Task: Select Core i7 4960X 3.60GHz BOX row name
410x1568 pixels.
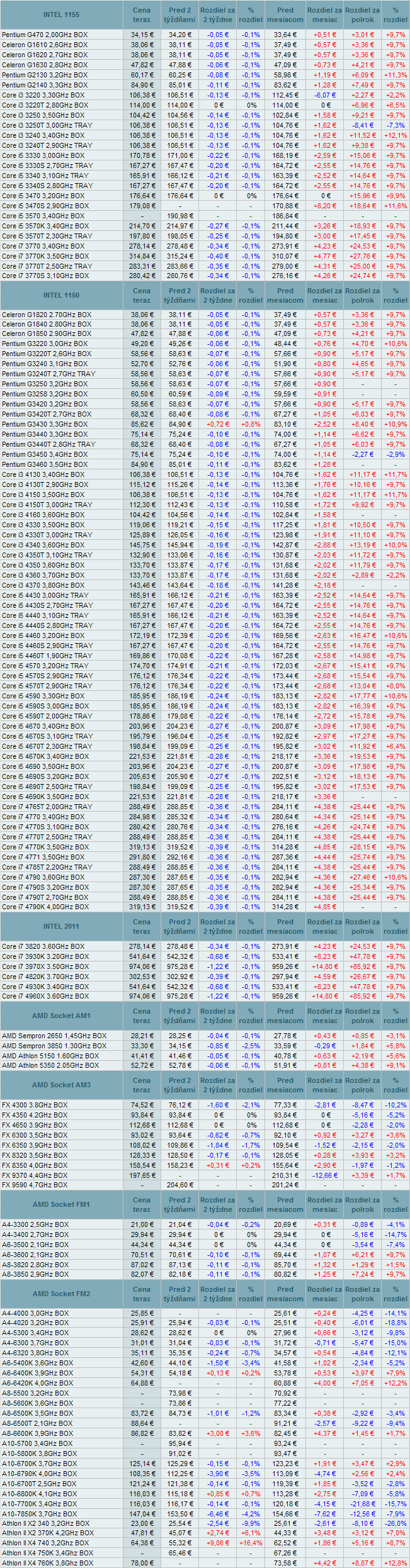Action: [45, 996]
